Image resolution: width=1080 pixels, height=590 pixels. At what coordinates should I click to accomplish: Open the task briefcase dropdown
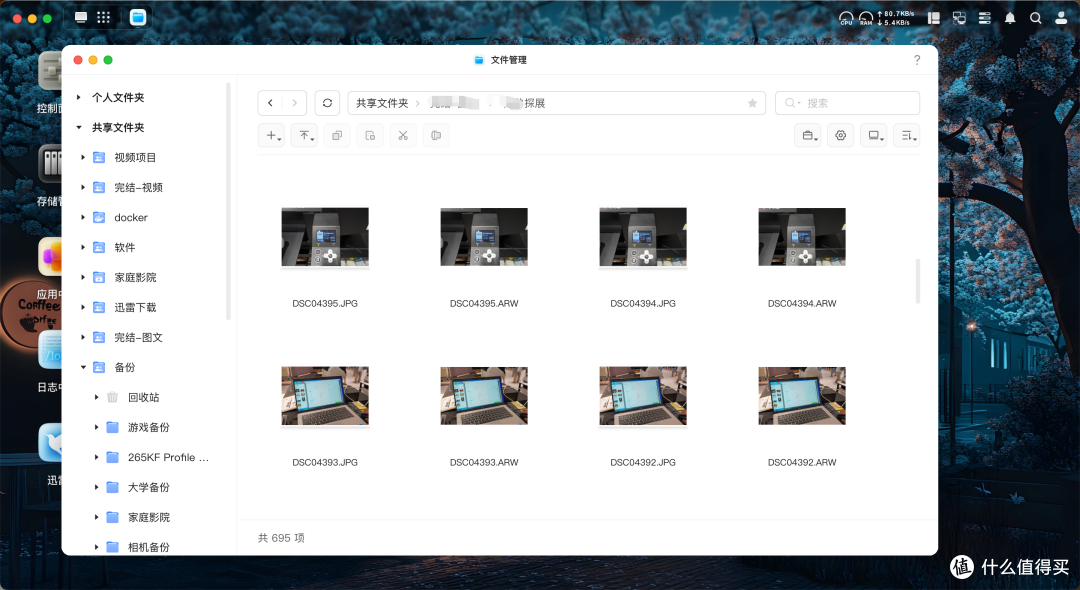click(x=807, y=136)
